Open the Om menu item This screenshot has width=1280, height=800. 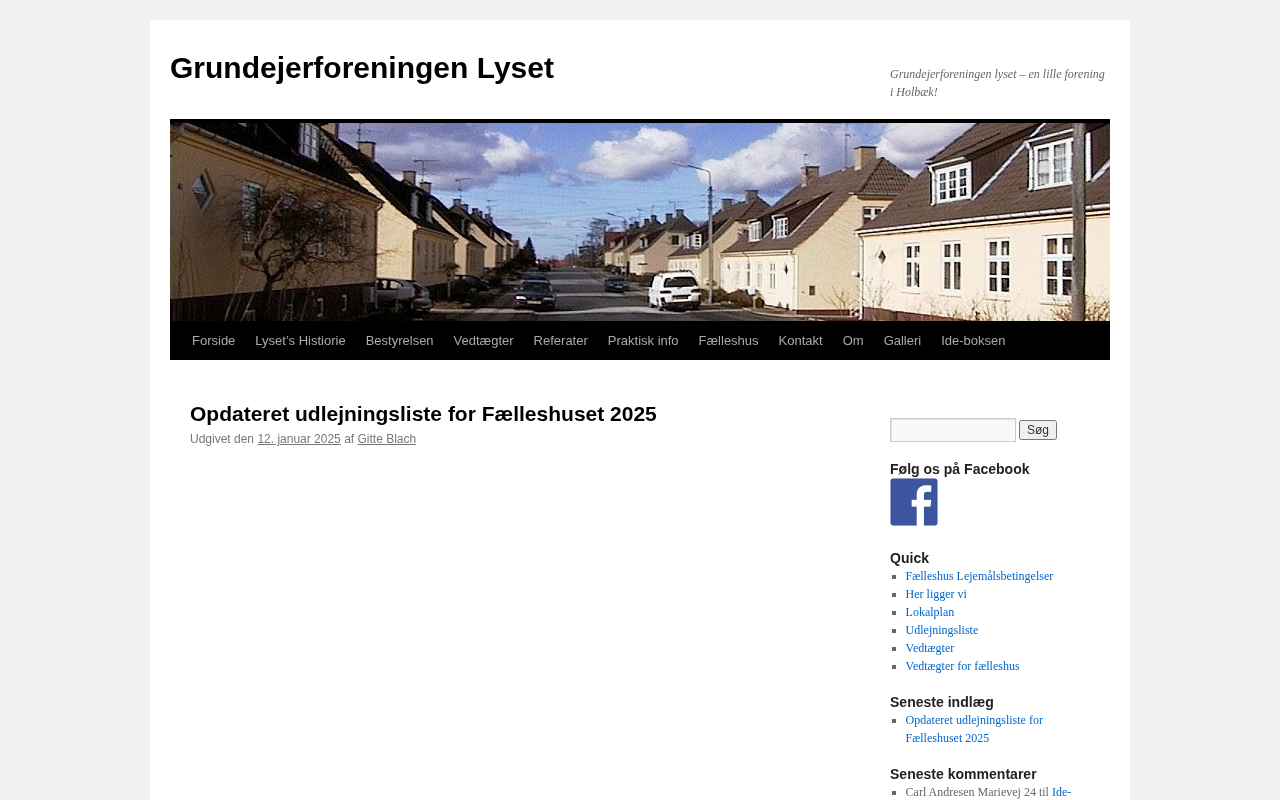pos(853,341)
